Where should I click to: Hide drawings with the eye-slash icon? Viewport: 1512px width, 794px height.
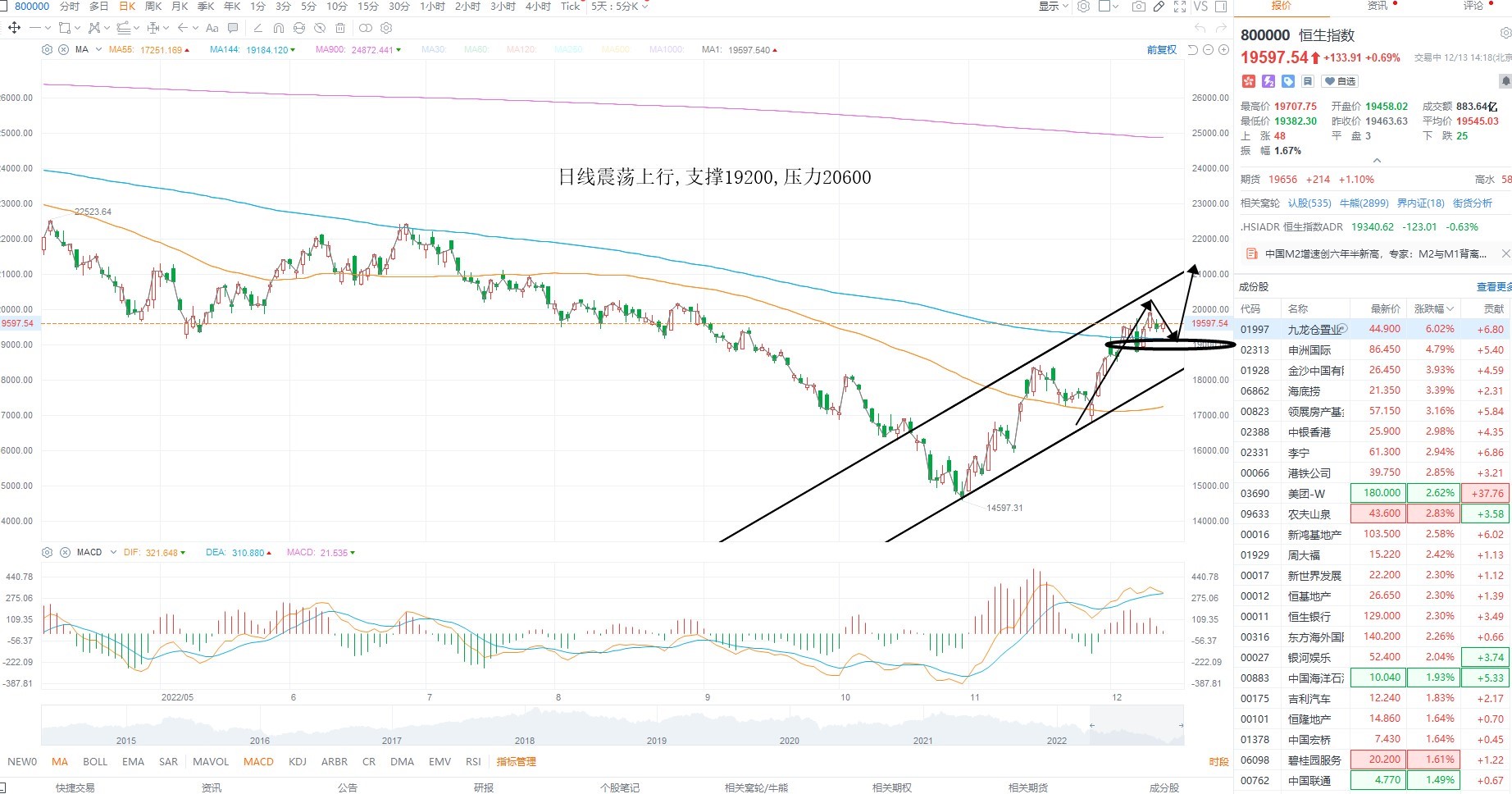coord(320,28)
